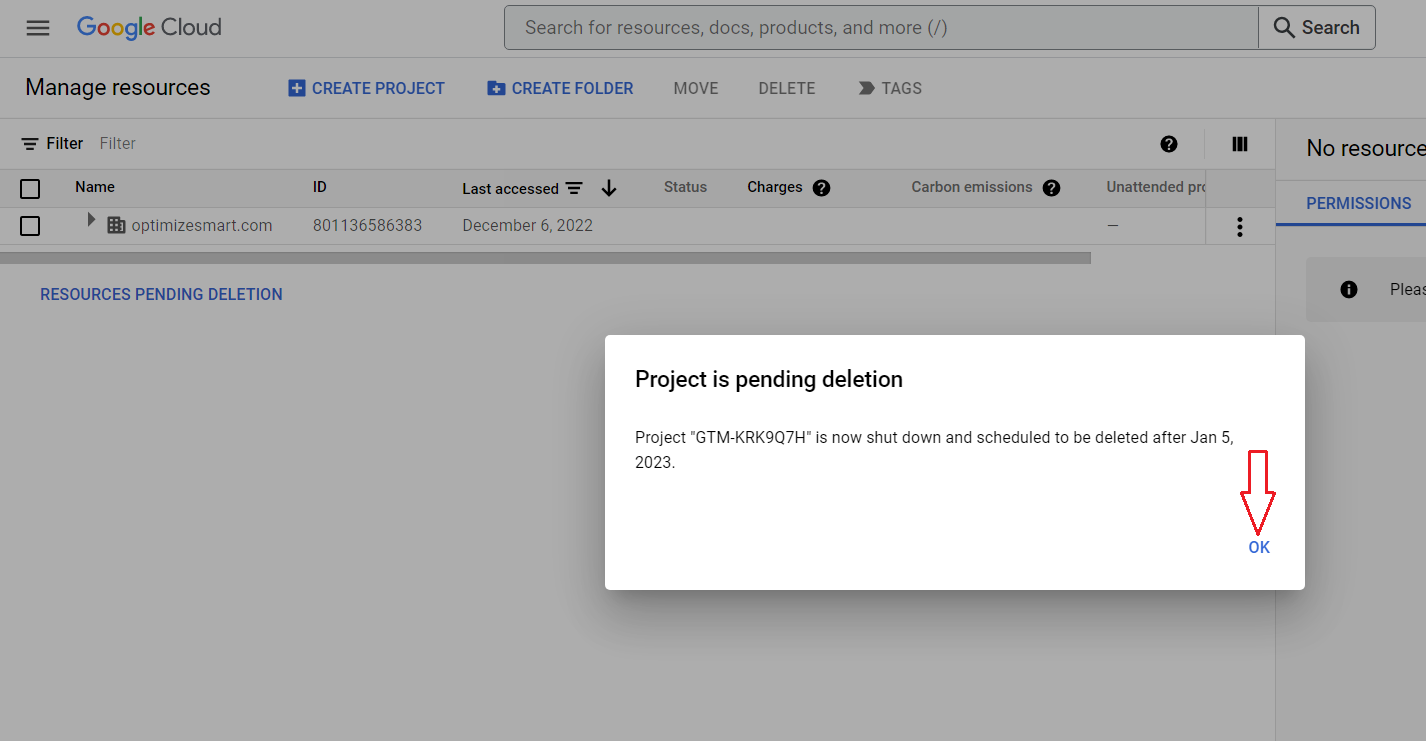
Task: Click the Status column header
Action: [x=685, y=187]
